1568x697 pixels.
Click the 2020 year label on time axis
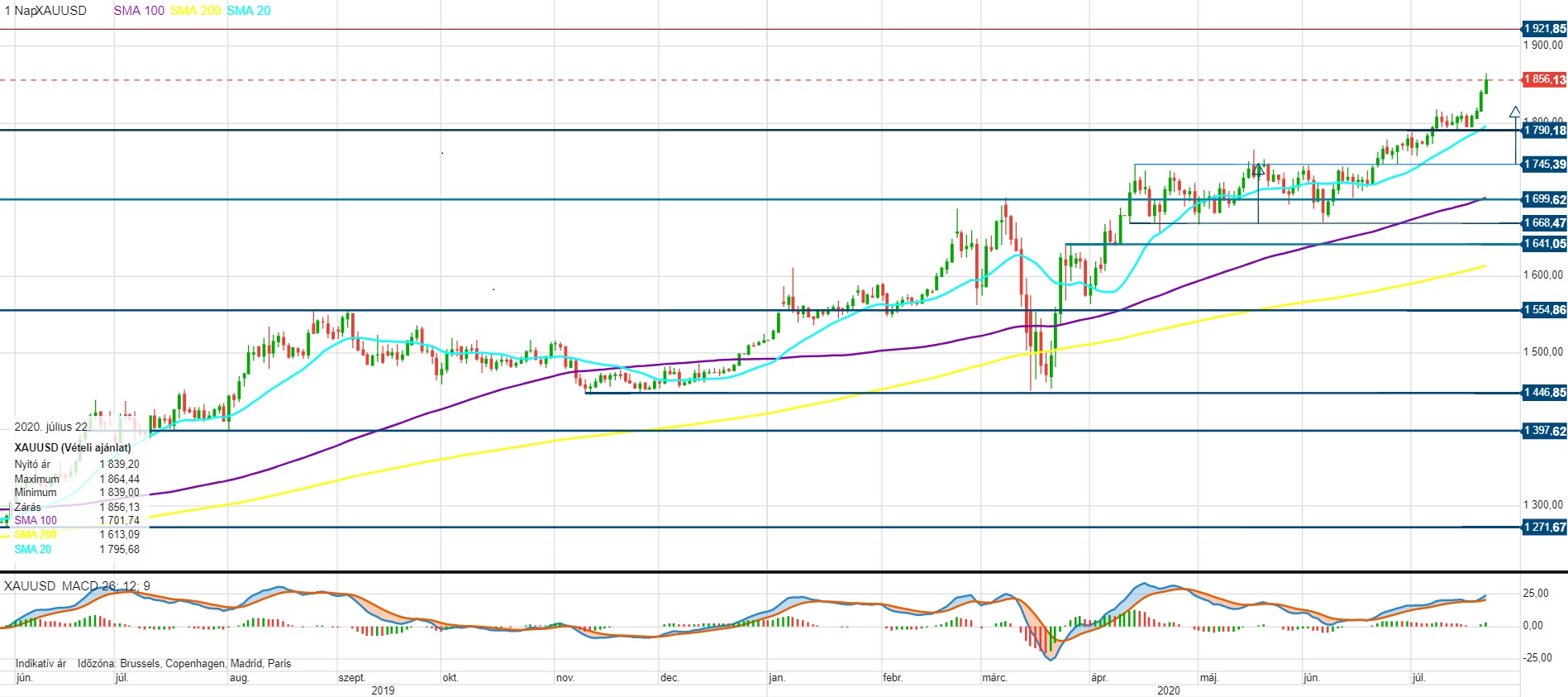coord(1169,690)
